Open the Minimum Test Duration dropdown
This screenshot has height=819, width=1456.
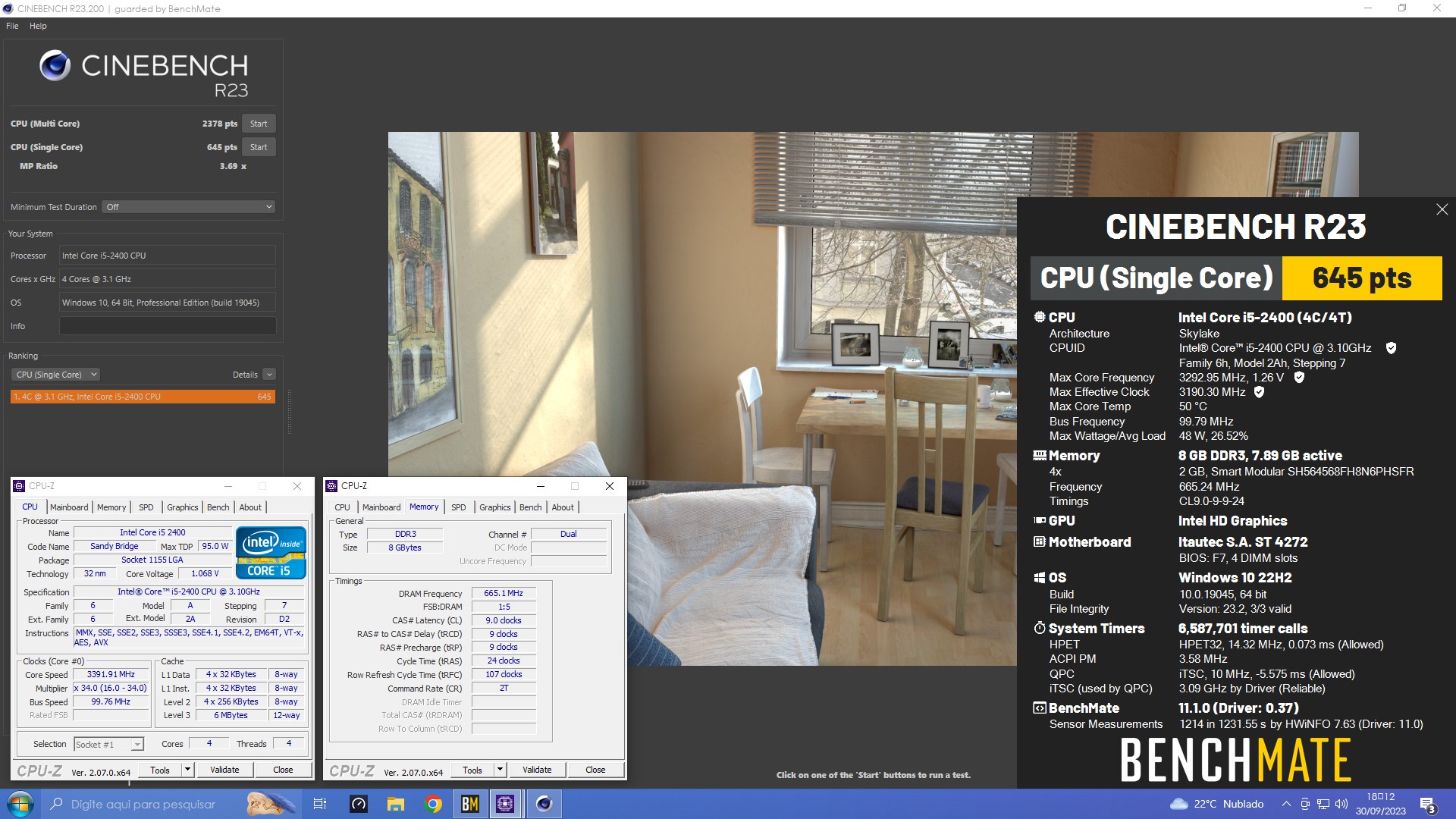click(188, 207)
